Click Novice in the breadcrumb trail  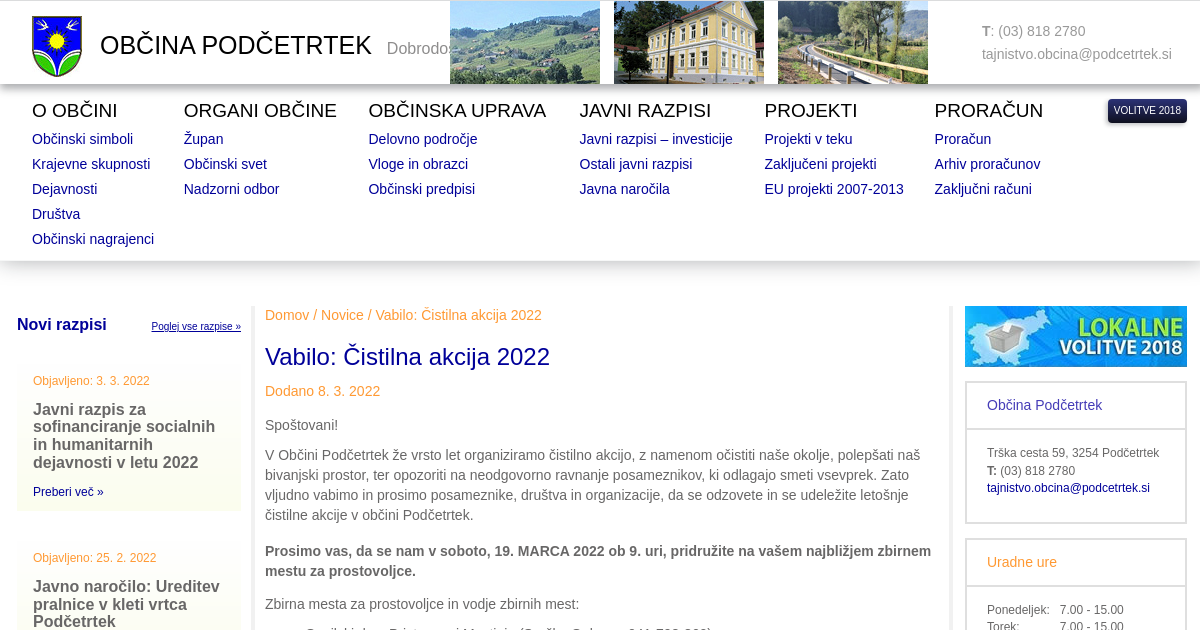click(342, 315)
